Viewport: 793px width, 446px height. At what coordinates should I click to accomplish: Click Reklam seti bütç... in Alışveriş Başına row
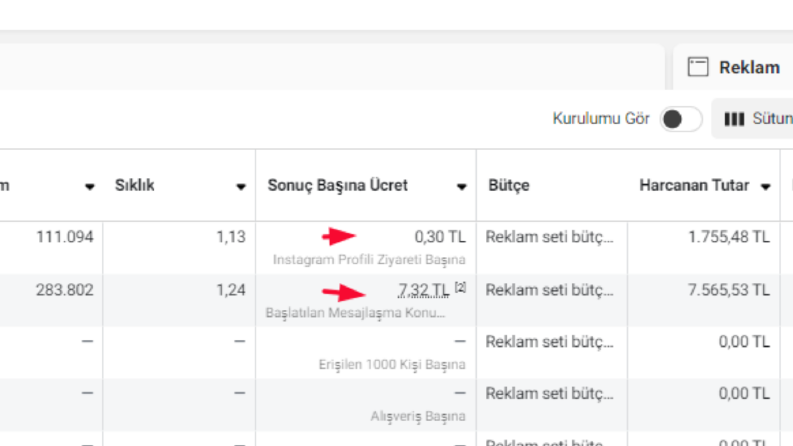pos(549,393)
